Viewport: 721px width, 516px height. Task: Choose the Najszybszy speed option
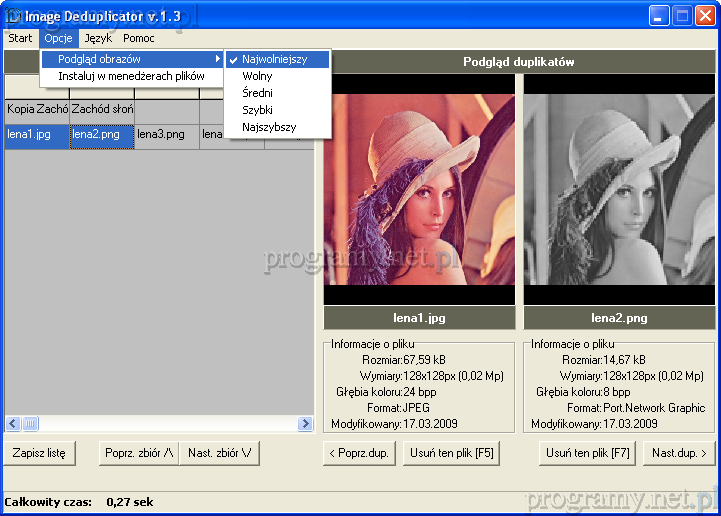tap(269, 127)
